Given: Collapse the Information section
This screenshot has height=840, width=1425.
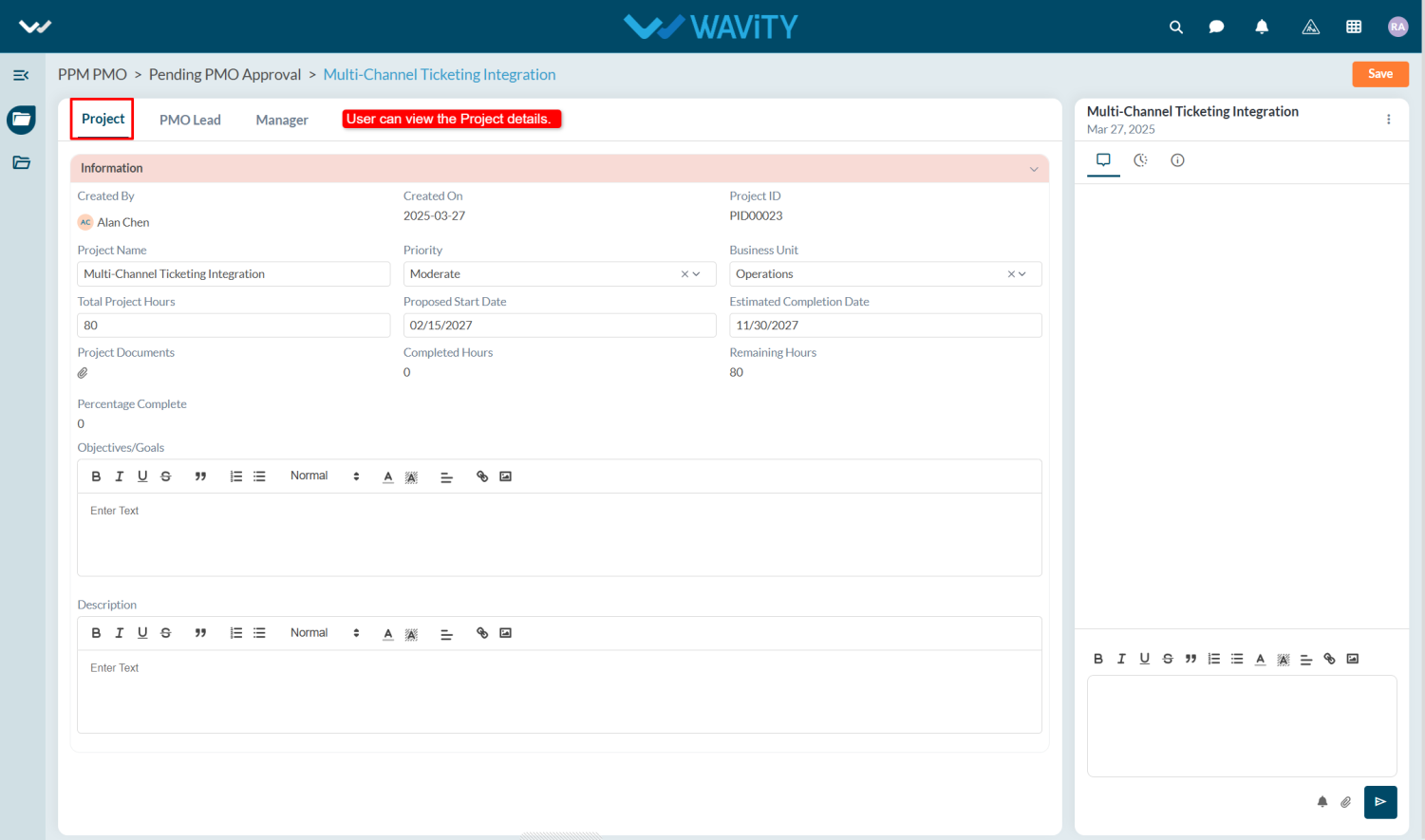Looking at the screenshot, I should [x=1034, y=169].
